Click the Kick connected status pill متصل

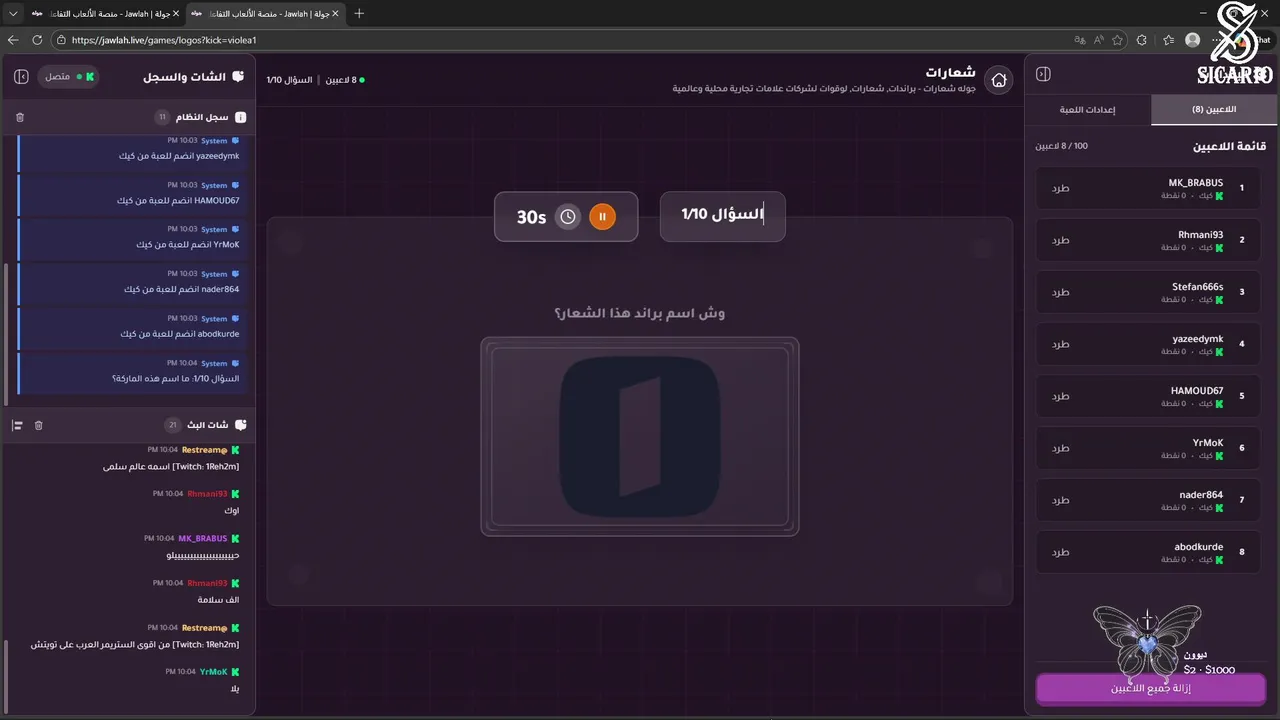68,76
